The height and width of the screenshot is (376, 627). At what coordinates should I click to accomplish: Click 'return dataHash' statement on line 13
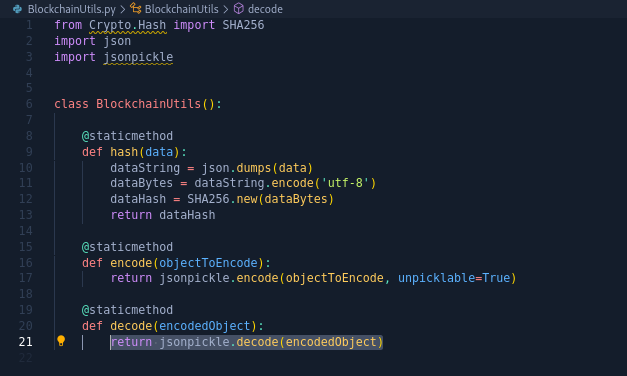click(x=163, y=215)
